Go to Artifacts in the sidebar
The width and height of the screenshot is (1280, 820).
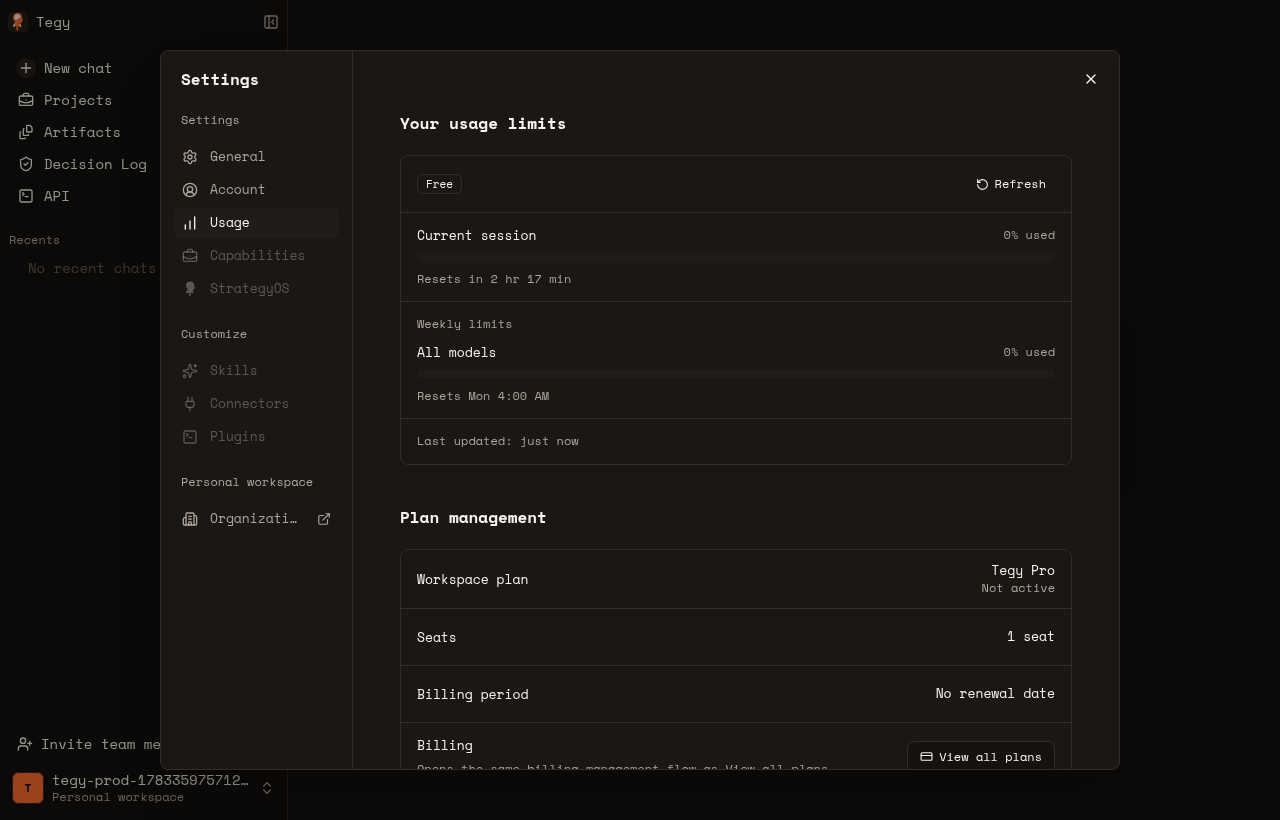click(x=82, y=132)
